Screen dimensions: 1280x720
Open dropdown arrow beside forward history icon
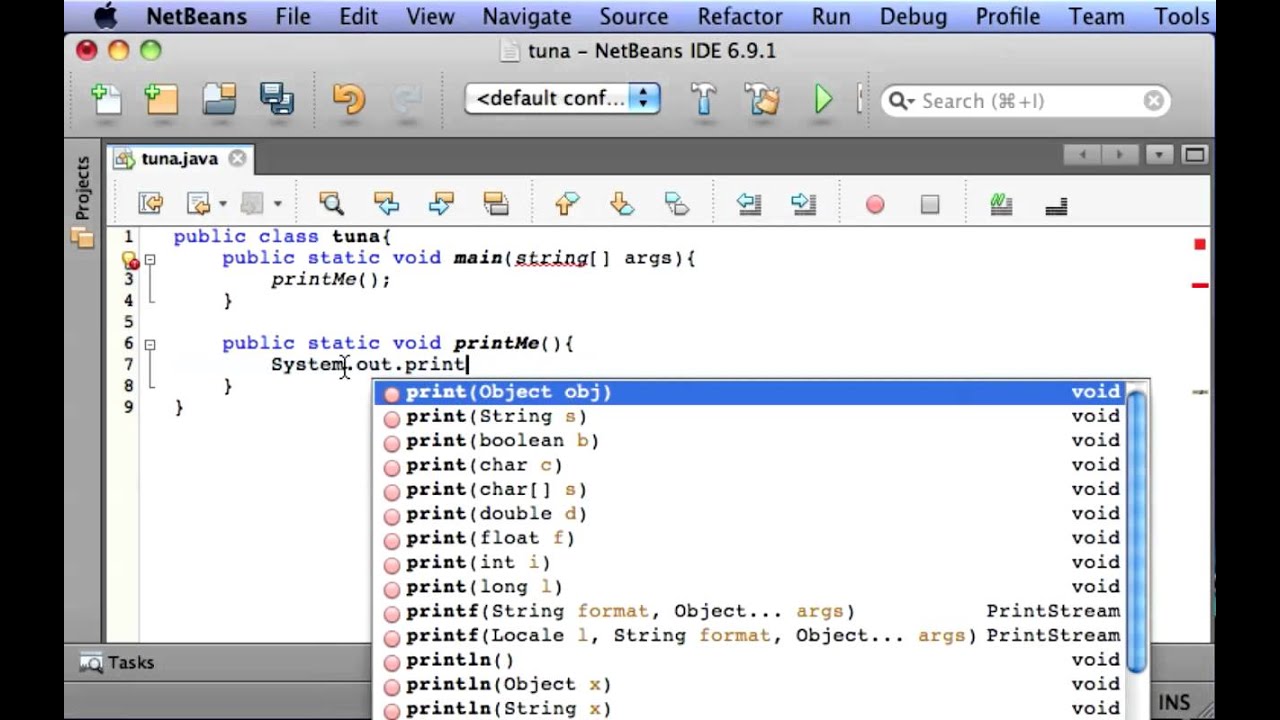click(277, 204)
